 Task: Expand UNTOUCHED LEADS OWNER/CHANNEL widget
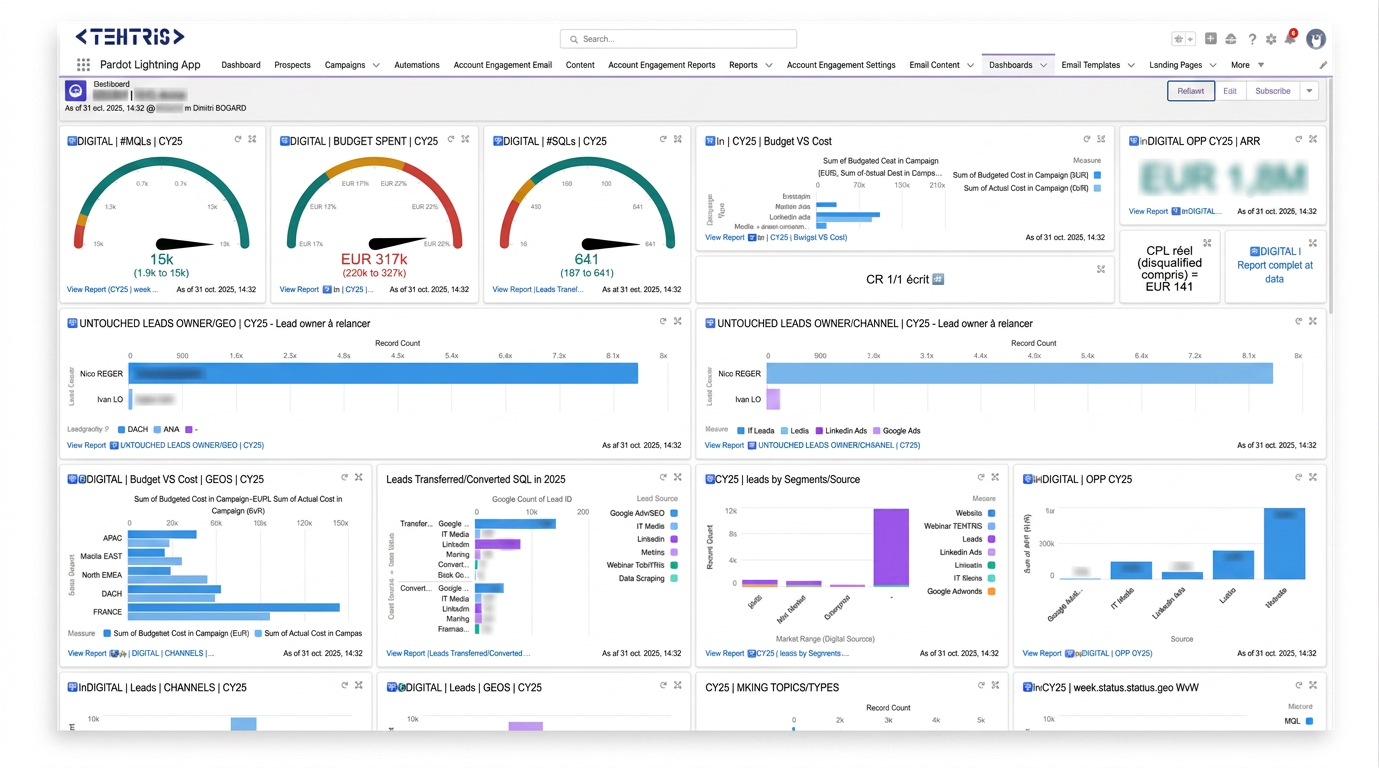tap(1313, 322)
